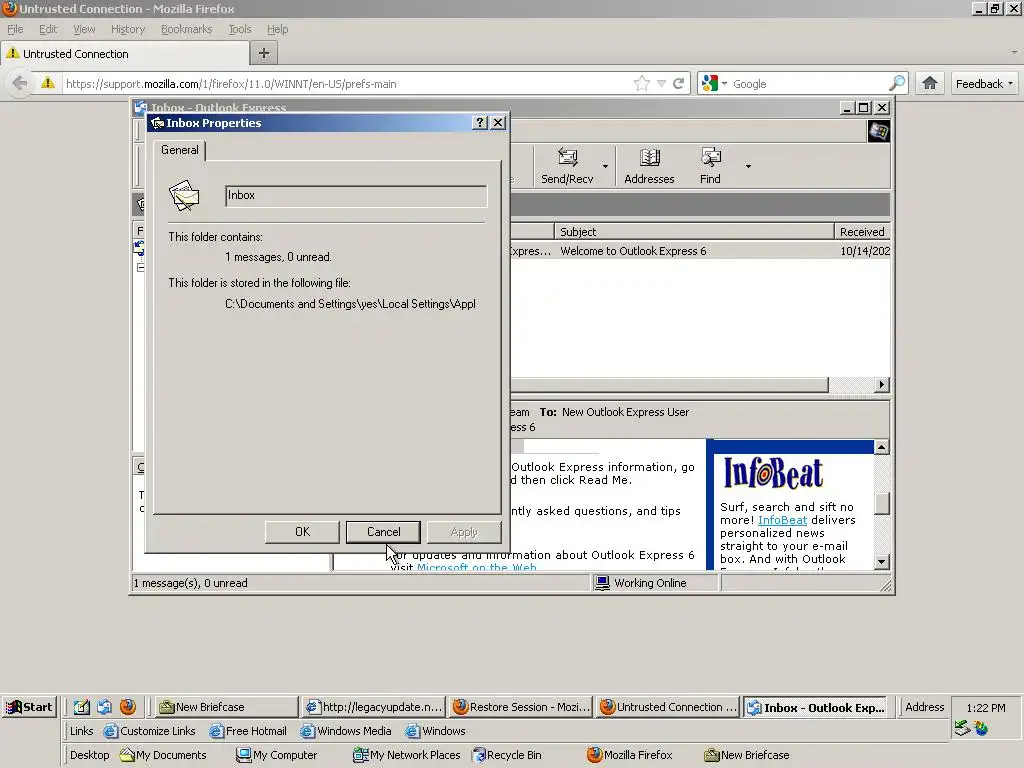Open Customize Links shortcut in Links bar
Viewport: 1024px width, 768px height.
[150, 731]
